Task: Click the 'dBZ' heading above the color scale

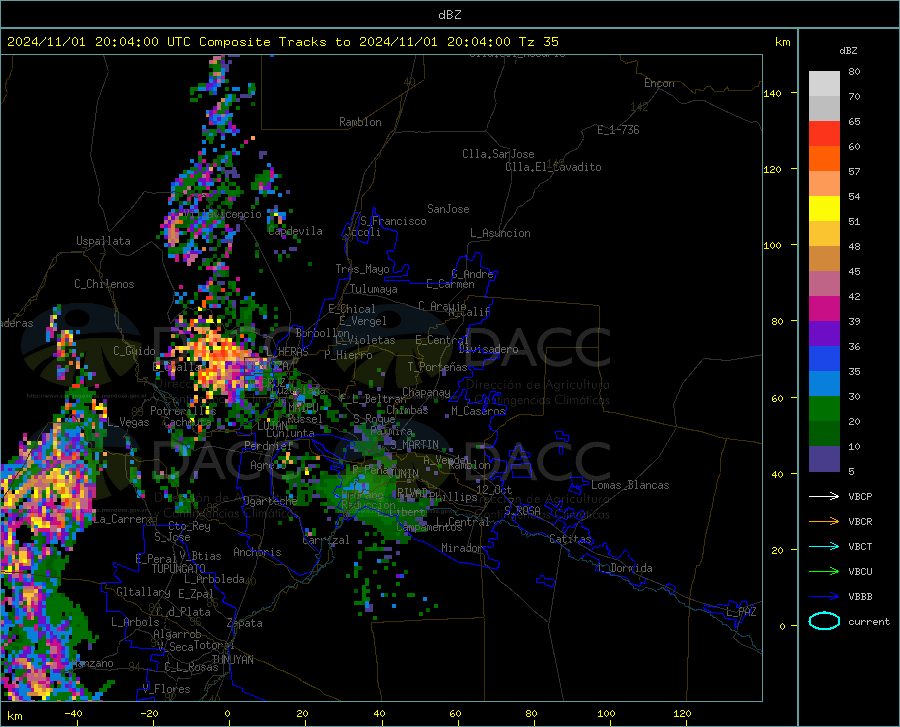Action: click(x=848, y=50)
